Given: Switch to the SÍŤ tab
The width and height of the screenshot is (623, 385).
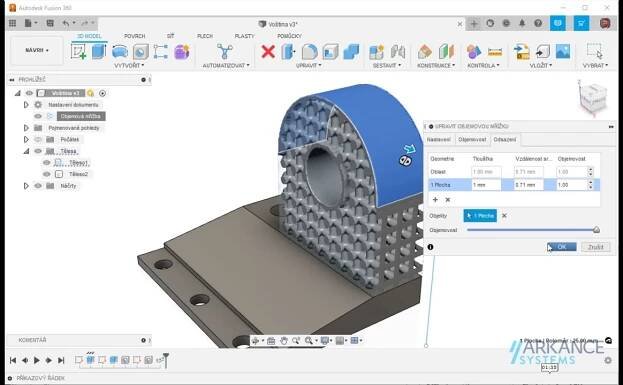Looking at the screenshot, I should 170,36.
